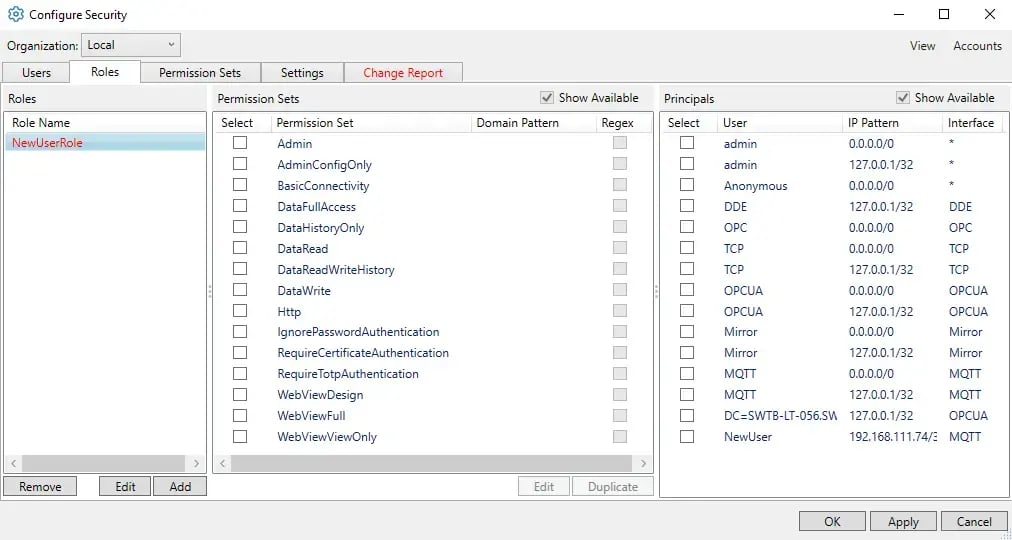Click OK to confirm security changes
Viewport: 1012px width, 540px height.
coord(832,521)
